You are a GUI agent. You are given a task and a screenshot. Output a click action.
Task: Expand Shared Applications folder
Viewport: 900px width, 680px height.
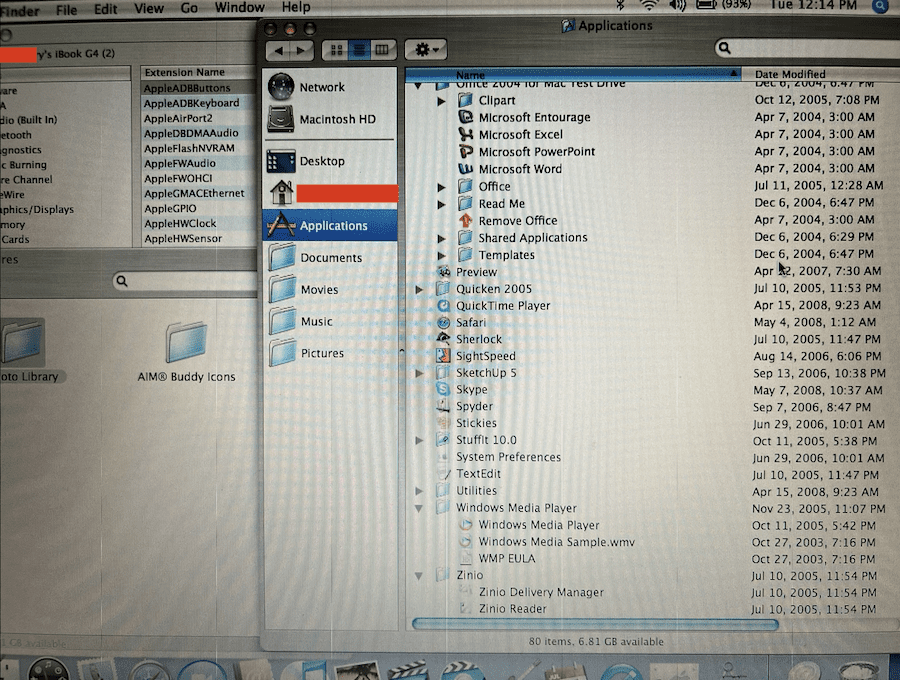441,239
